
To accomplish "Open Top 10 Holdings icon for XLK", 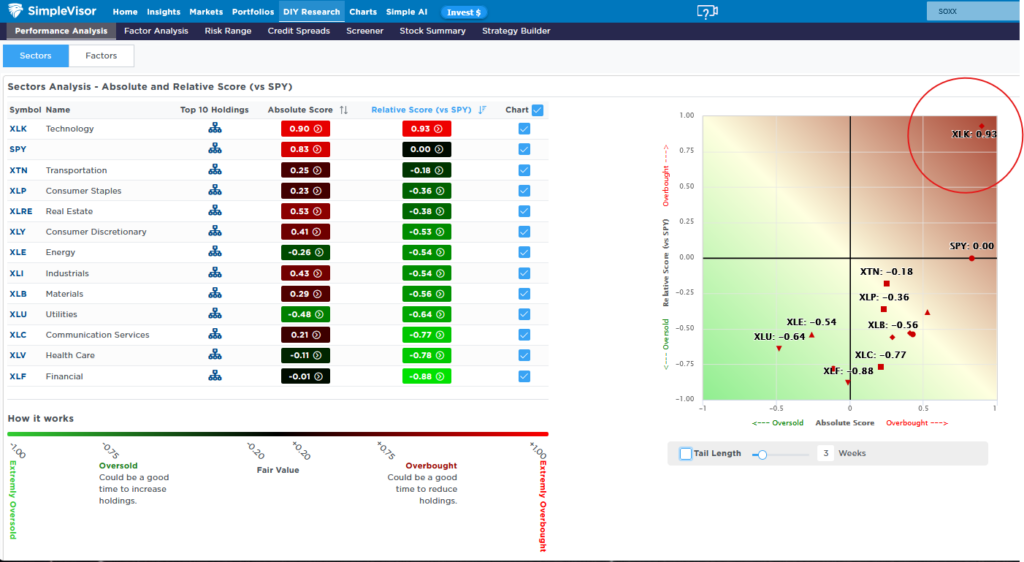I will coord(215,129).
